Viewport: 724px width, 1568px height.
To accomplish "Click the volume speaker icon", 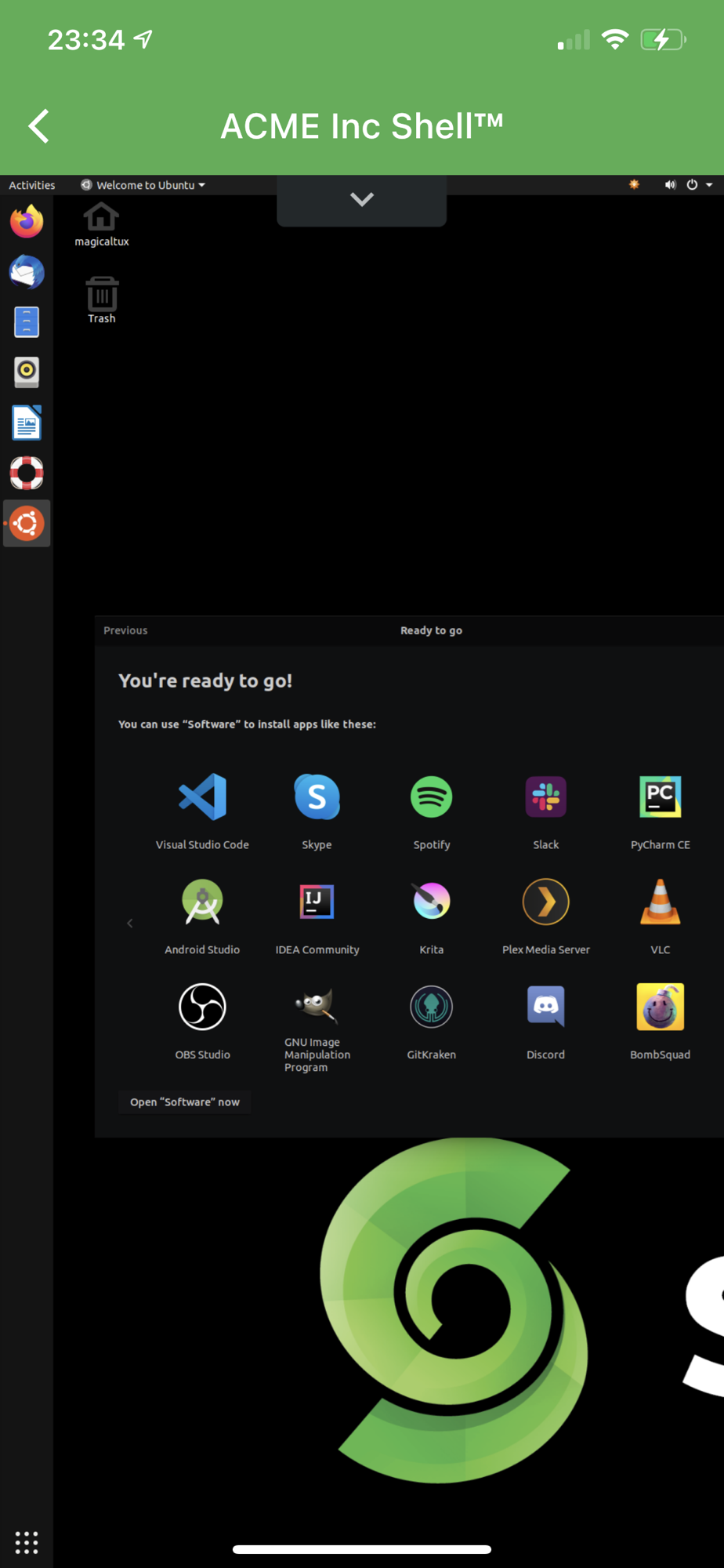I will (x=670, y=185).
